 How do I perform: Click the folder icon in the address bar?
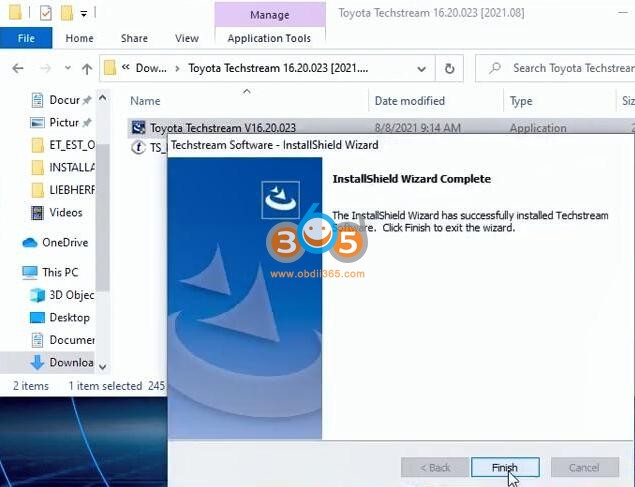110,68
